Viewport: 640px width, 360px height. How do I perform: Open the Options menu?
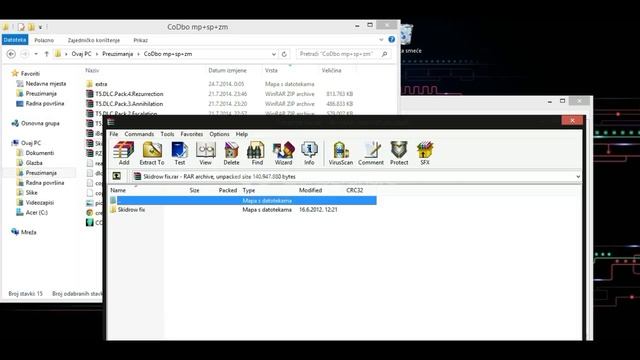click(x=219, y=134)
